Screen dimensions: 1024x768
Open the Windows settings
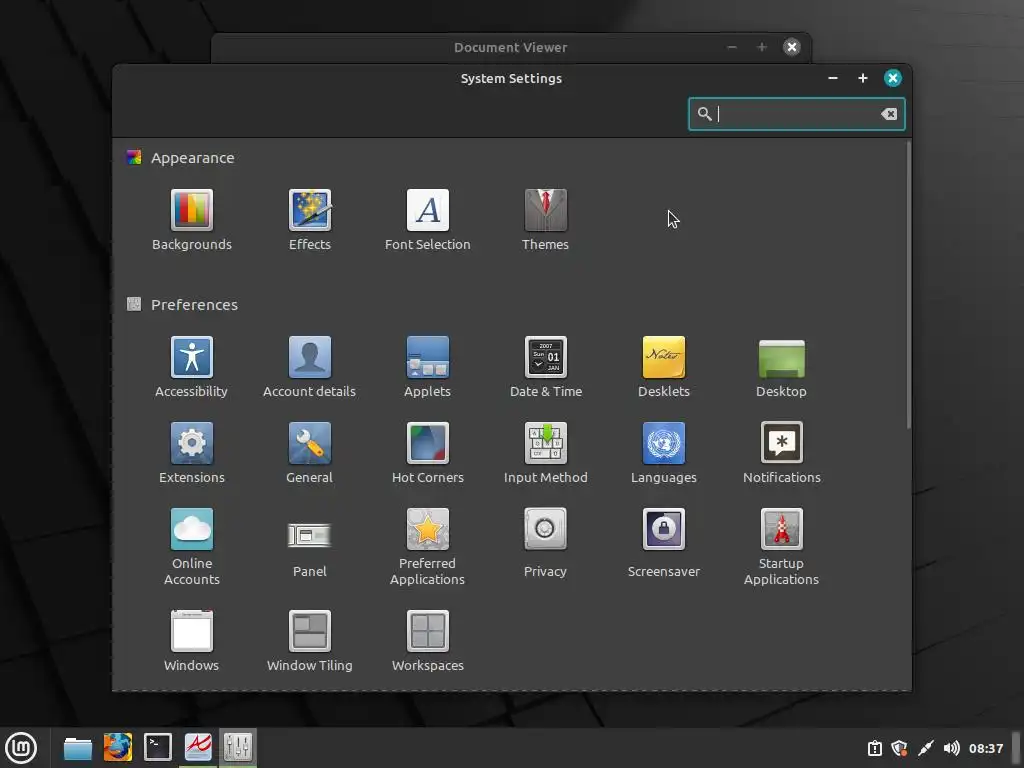click(191, 641)
